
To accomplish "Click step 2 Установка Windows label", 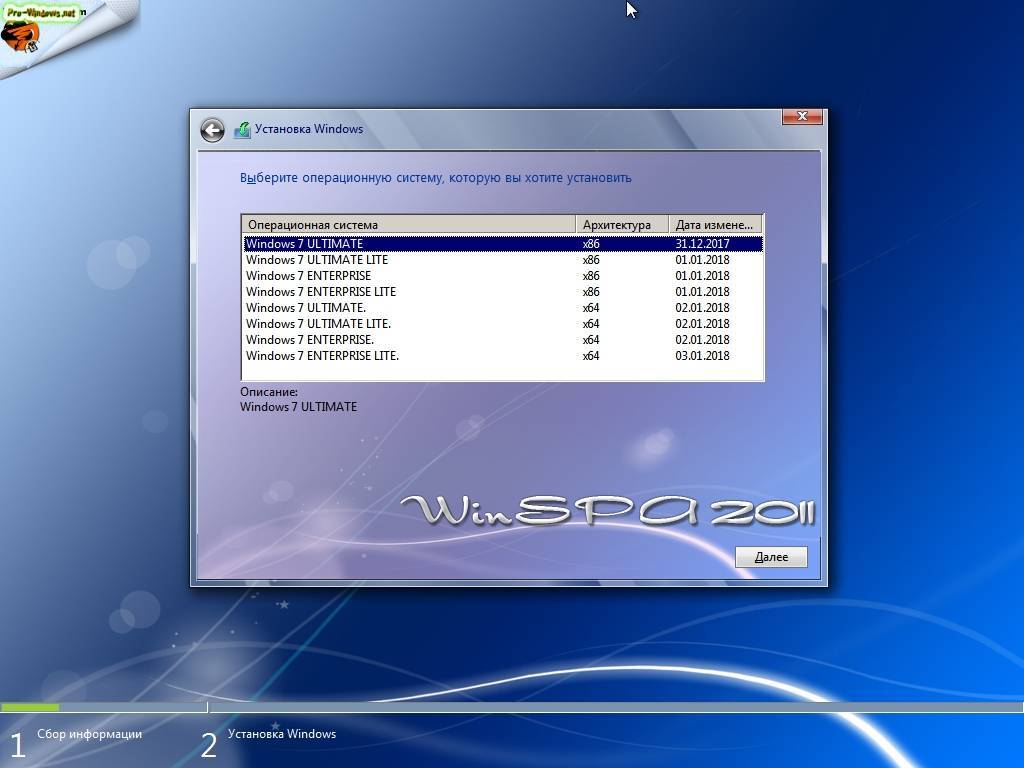I will click(281, 734).
